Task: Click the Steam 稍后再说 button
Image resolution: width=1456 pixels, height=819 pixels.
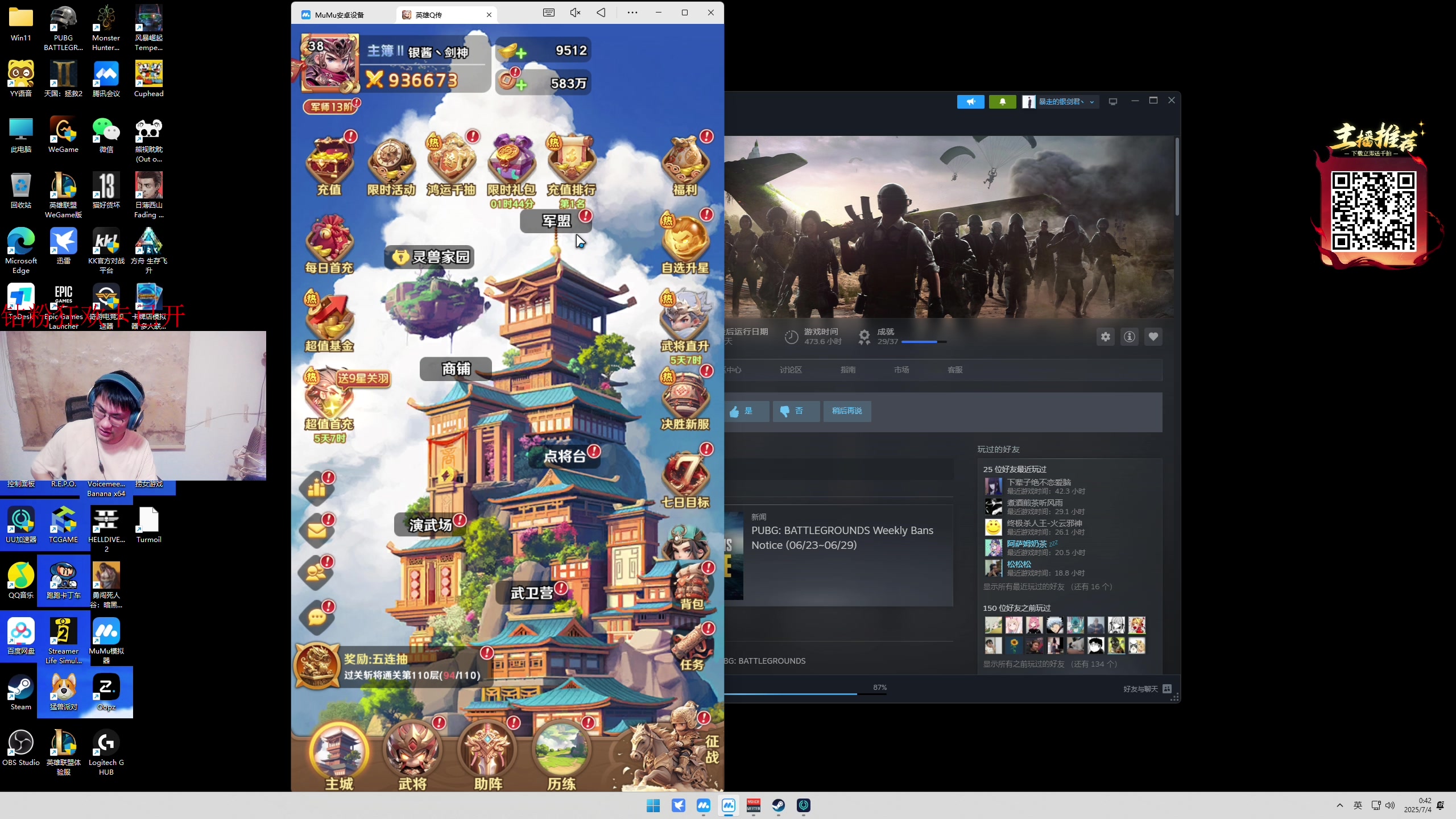Action: click(847, 411)
